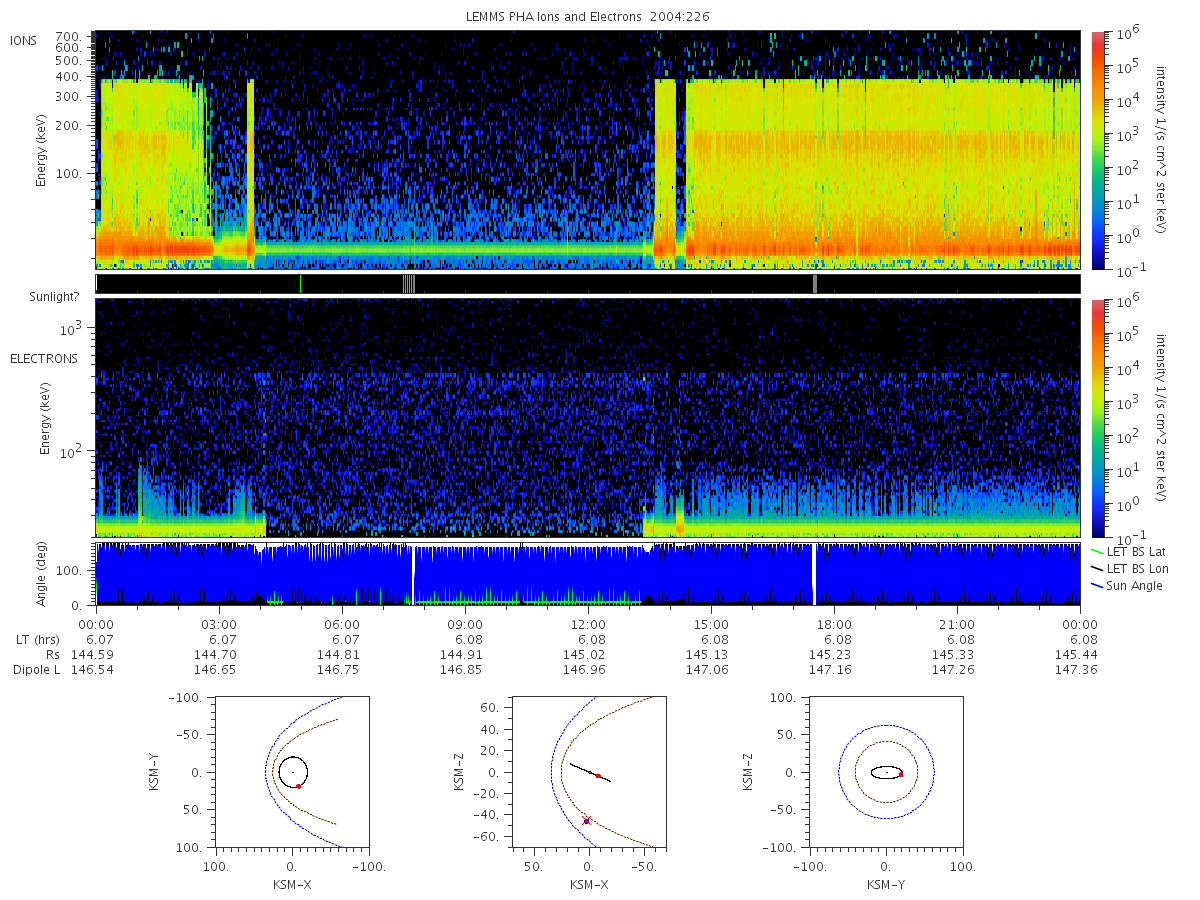The width and height of the screenshot is (1200, 900).
Task: Click the 'KSM-Y' label under the right orbit plot
Action: tap(886, 885)
